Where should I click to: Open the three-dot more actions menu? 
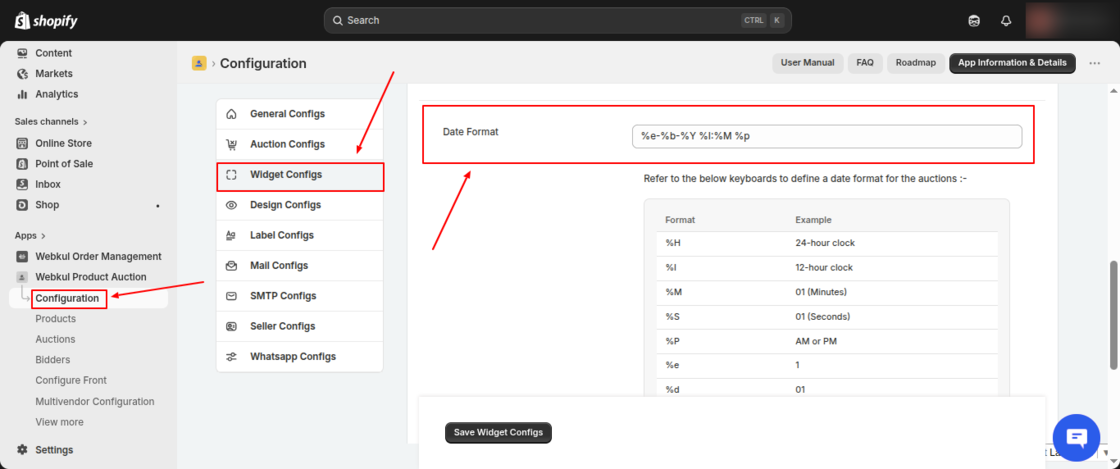[x=1094, y=64]
